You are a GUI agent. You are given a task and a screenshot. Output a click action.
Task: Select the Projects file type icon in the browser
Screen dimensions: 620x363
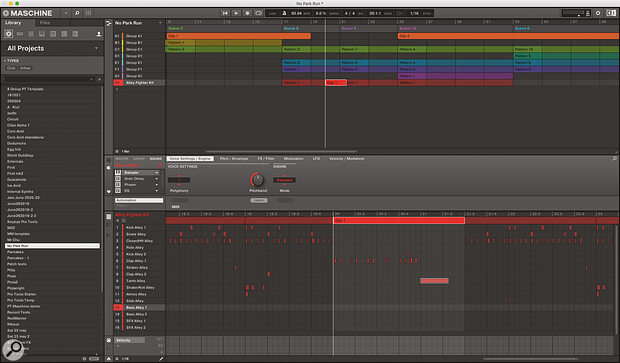click(x=9, y=34)
